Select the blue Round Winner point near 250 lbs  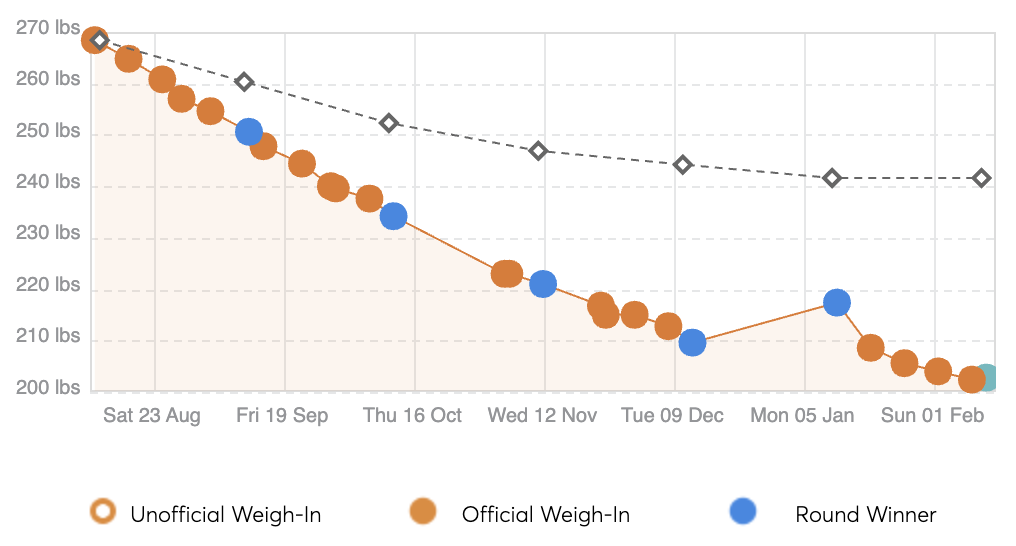[249, 131]
